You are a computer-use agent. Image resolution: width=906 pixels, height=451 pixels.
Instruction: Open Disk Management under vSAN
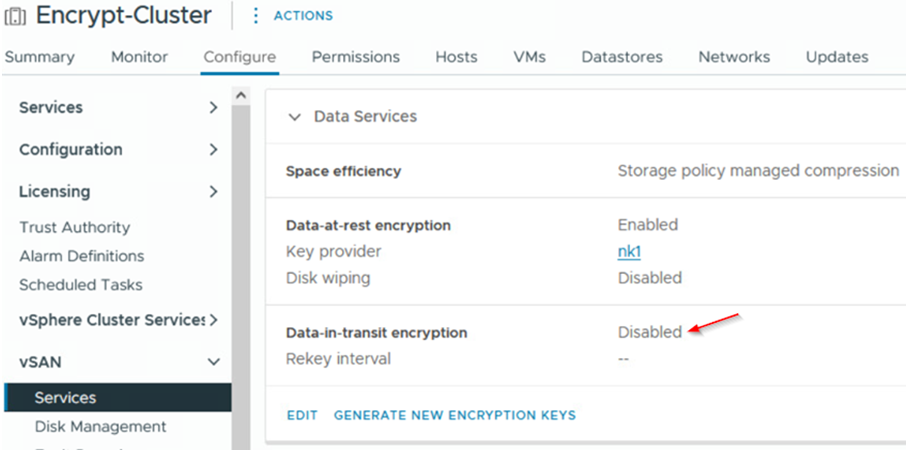point(101,427)
